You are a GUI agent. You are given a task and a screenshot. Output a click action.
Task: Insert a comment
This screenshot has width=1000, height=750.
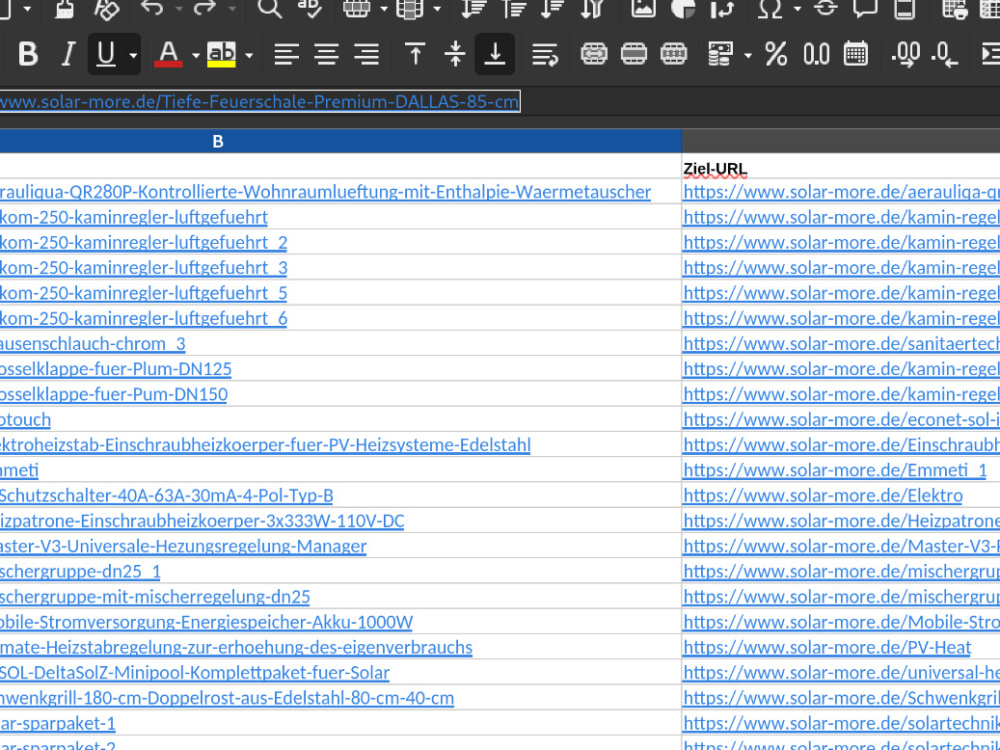(x=865, y=9)
